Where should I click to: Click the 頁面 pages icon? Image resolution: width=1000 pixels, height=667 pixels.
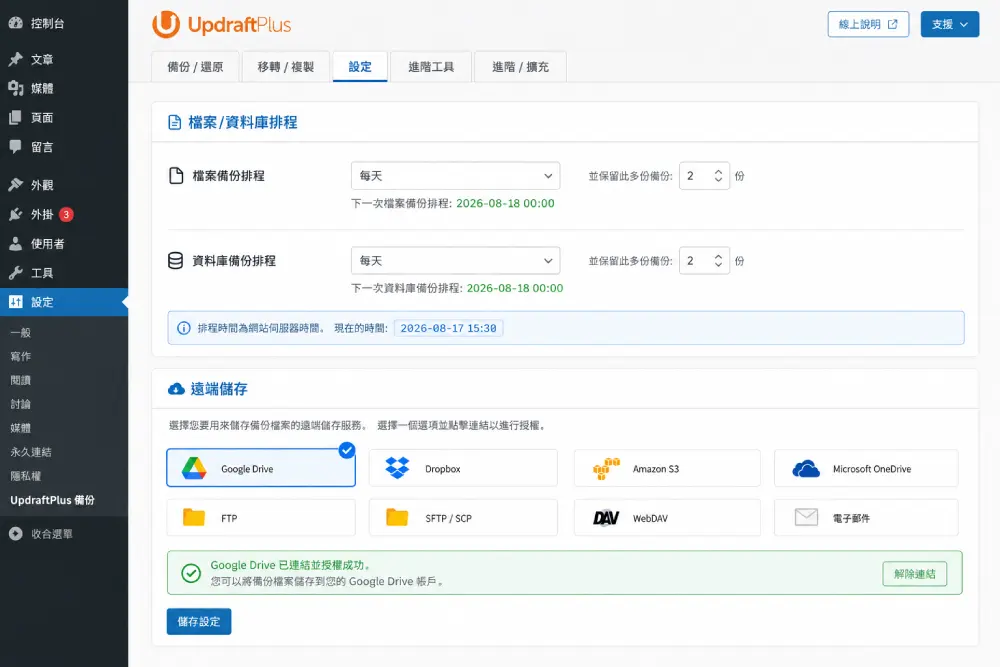click(16, 117)
